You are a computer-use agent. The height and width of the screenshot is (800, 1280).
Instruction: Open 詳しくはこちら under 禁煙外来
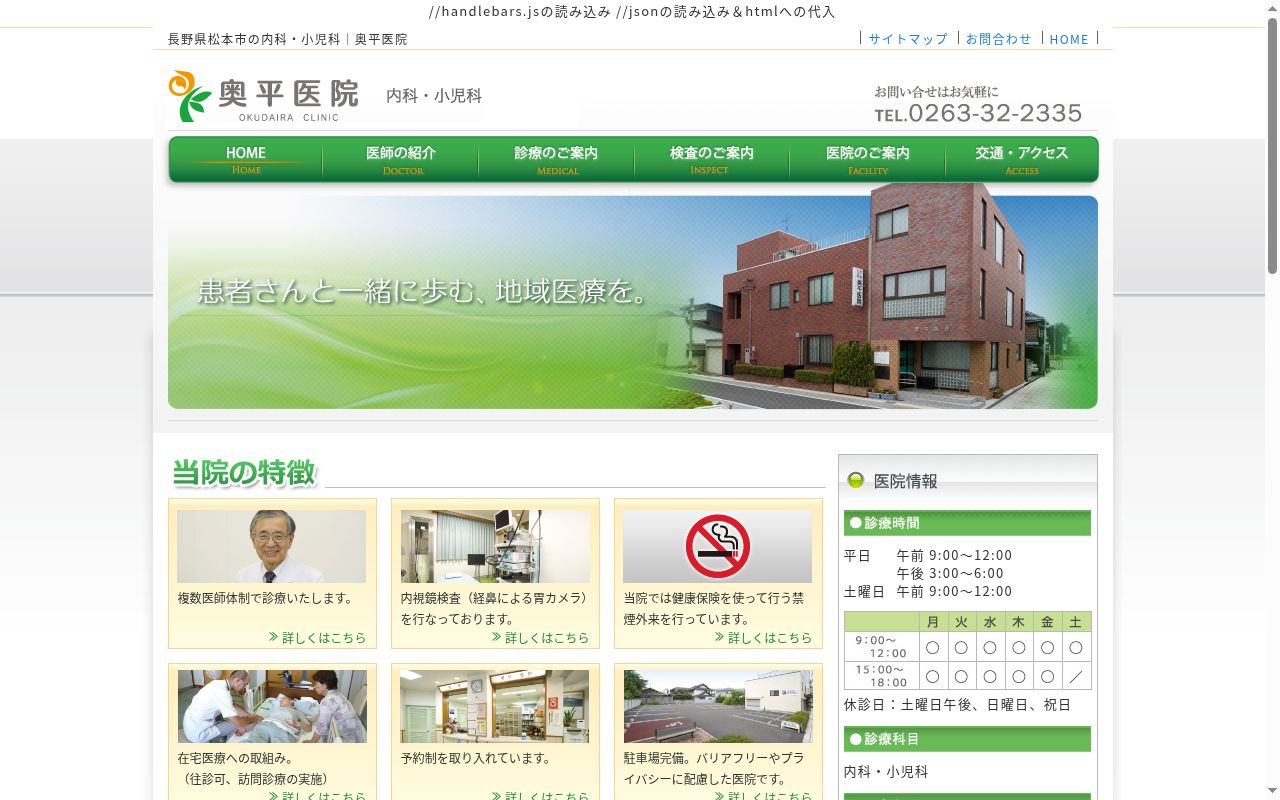tap(763, 637)
